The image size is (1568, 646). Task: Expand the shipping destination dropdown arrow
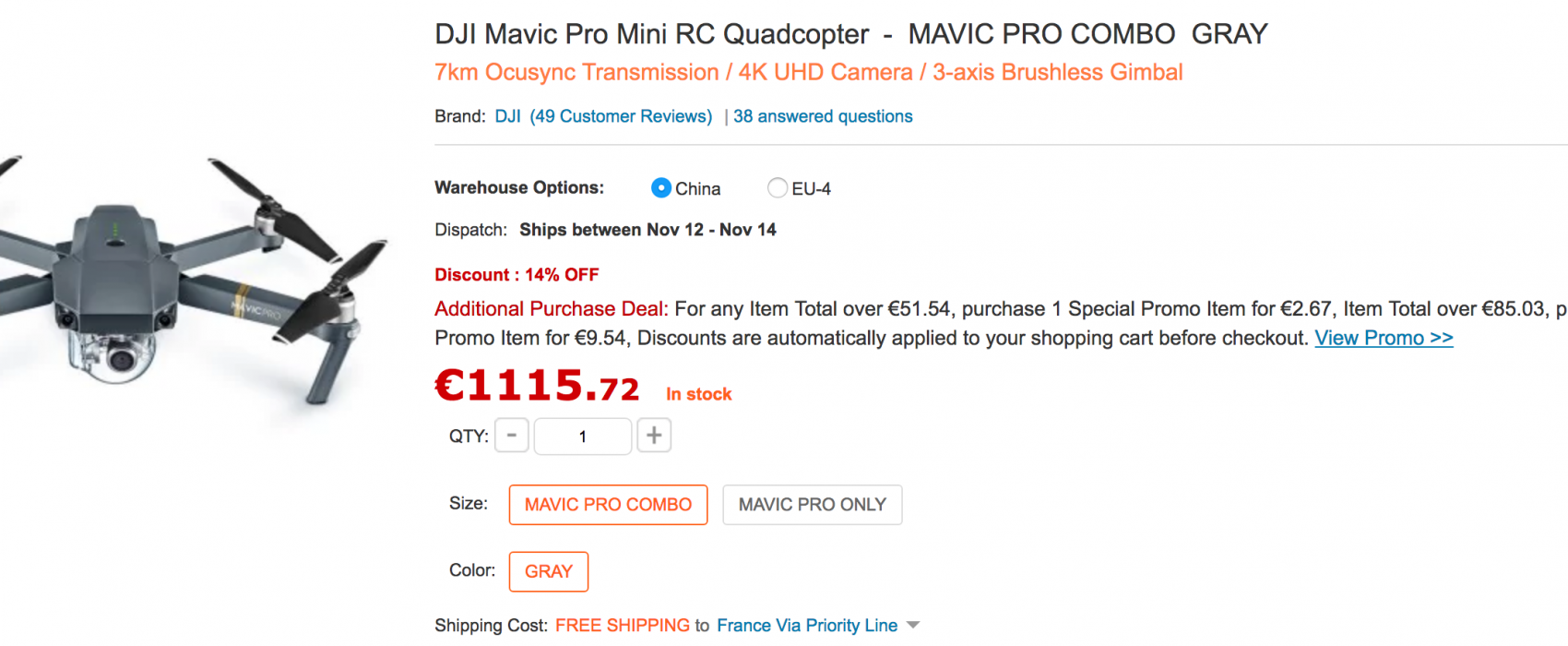point(913,626)
